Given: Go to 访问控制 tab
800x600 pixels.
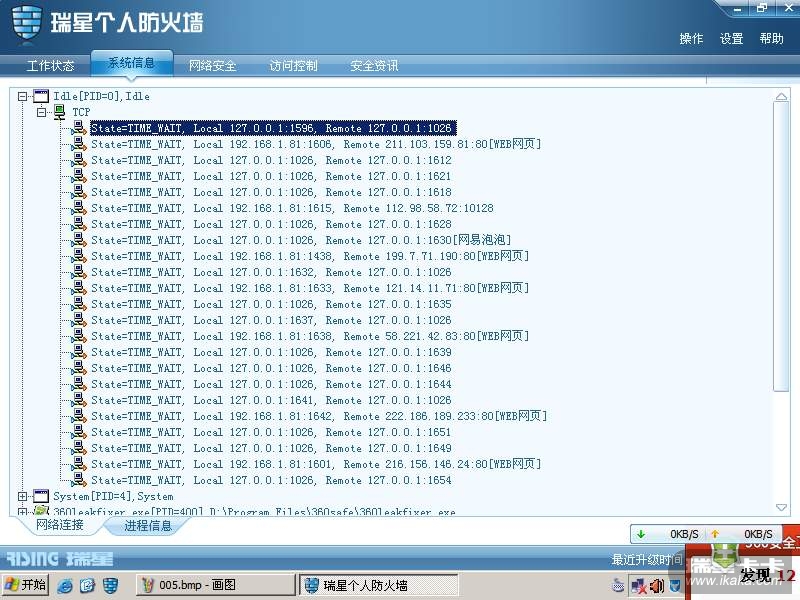Looking at the screenshot, I should pos(293,66).
